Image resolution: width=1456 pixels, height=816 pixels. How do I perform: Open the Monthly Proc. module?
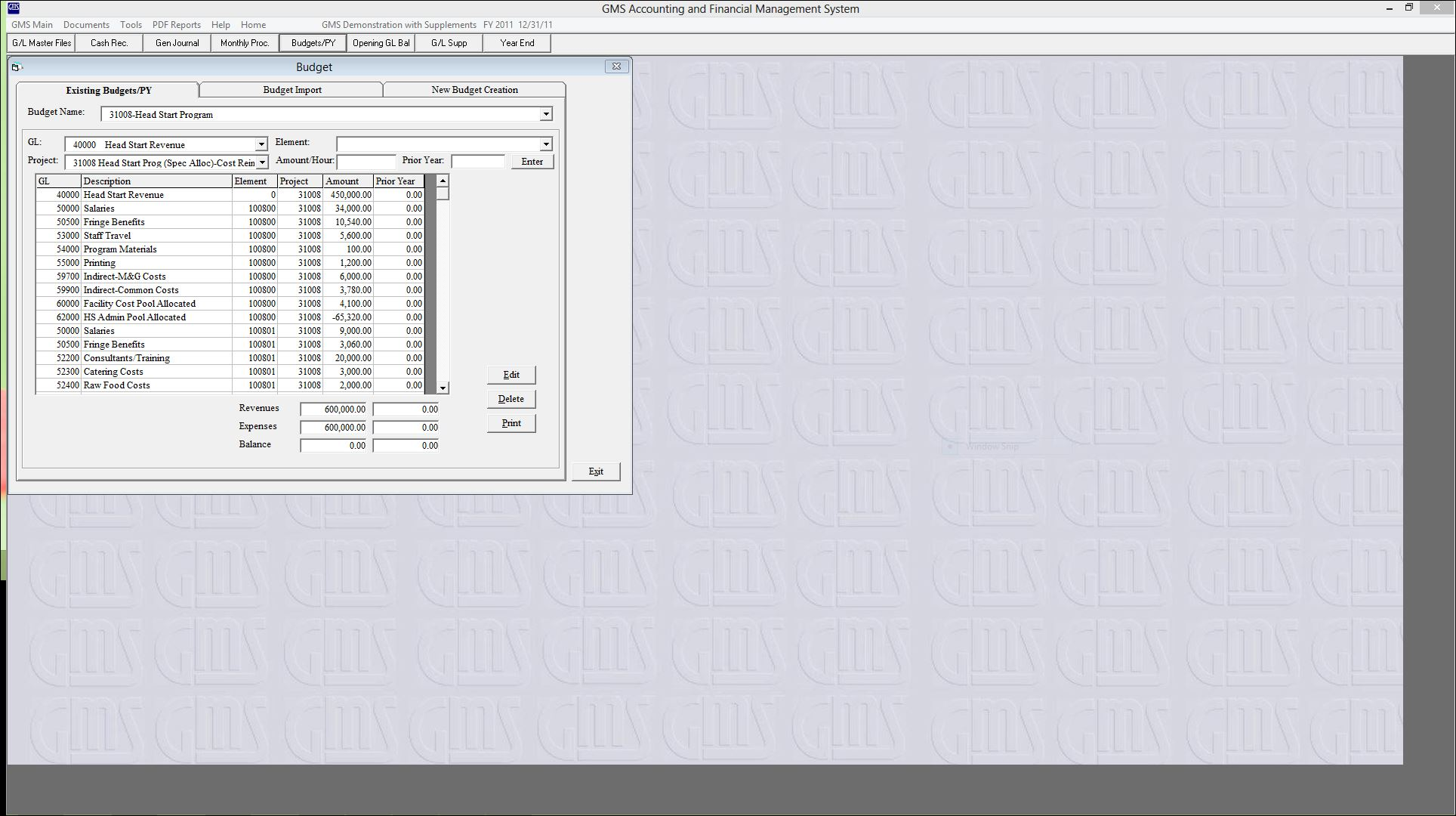tap(244, 43)
